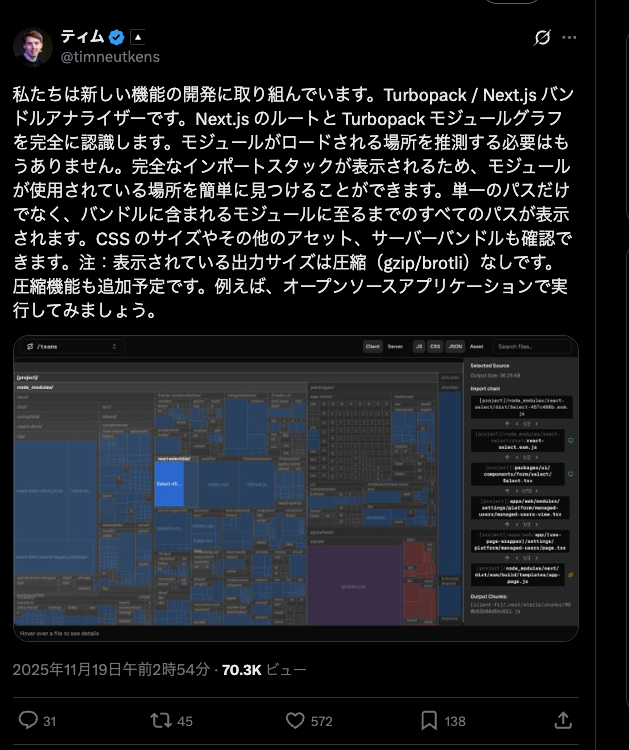Click the tweet text starting 私たちは新しい機能
This screenshot has width=629, height=750.
click(x=292, y=202)
